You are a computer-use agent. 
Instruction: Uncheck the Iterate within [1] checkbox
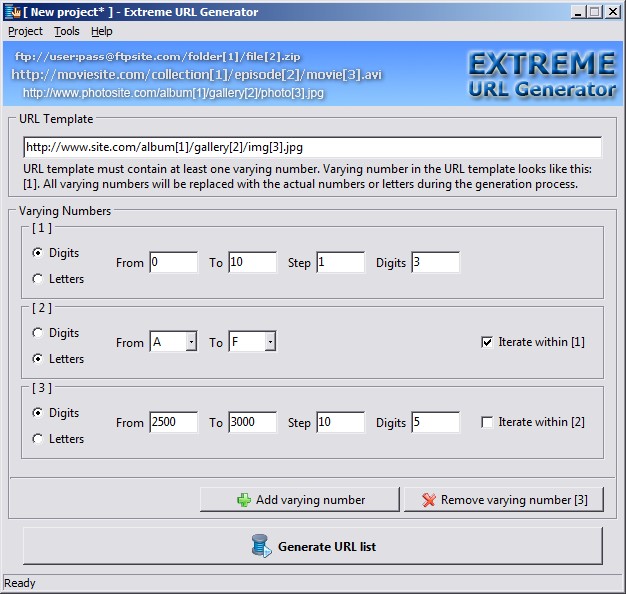(488, 342)
